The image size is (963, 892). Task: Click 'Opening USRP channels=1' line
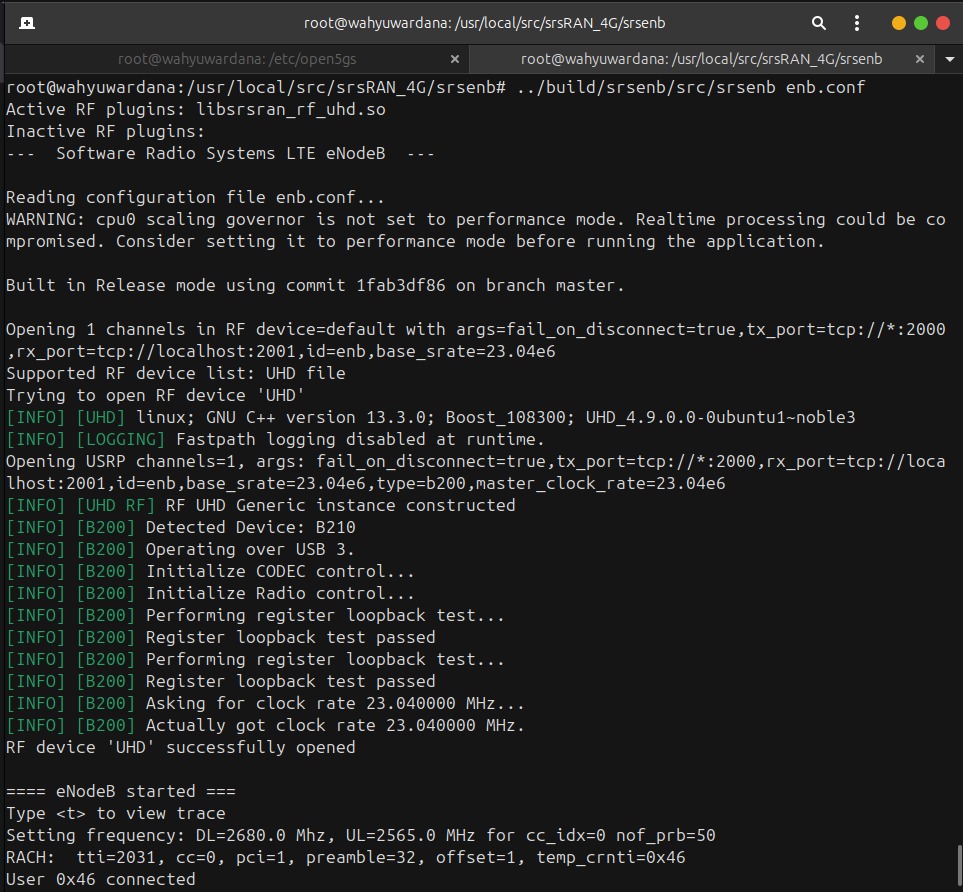click(x=476, y=472)
